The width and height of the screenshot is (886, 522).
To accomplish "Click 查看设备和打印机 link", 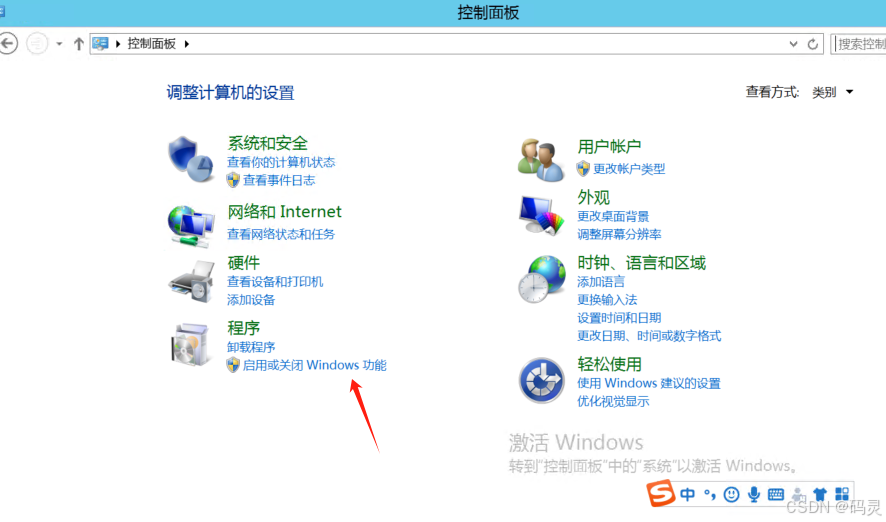I will click(275, 281).
